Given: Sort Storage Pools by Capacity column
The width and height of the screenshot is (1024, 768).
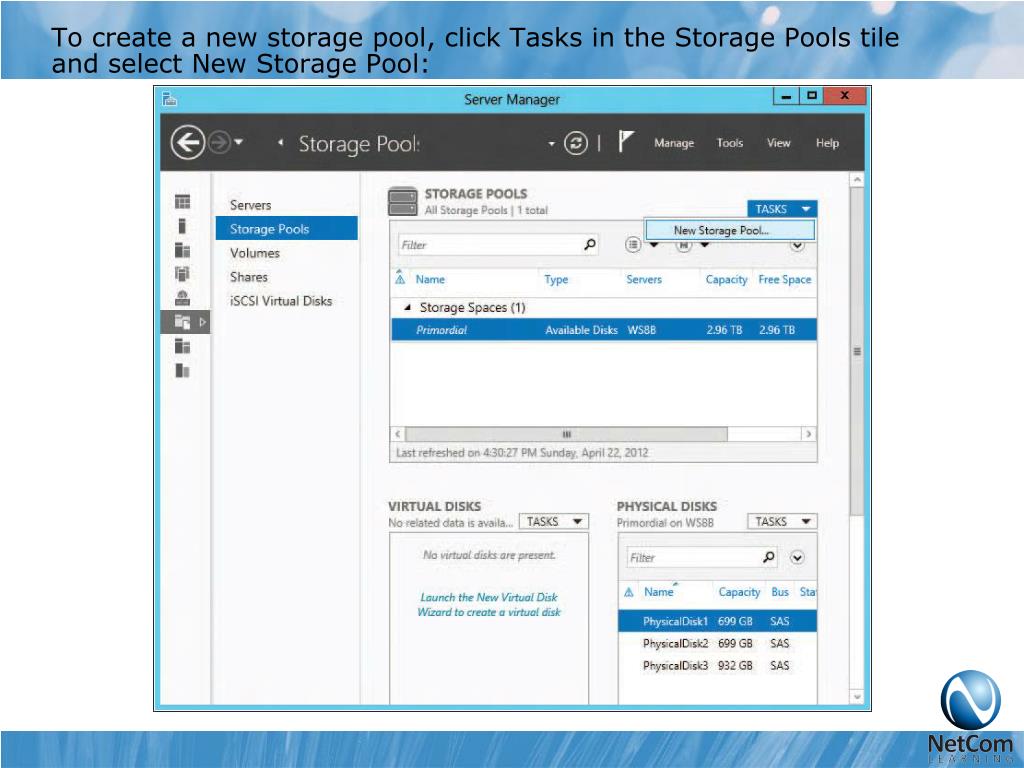Looking at the screenshot, I should click(x=726, y=280).
